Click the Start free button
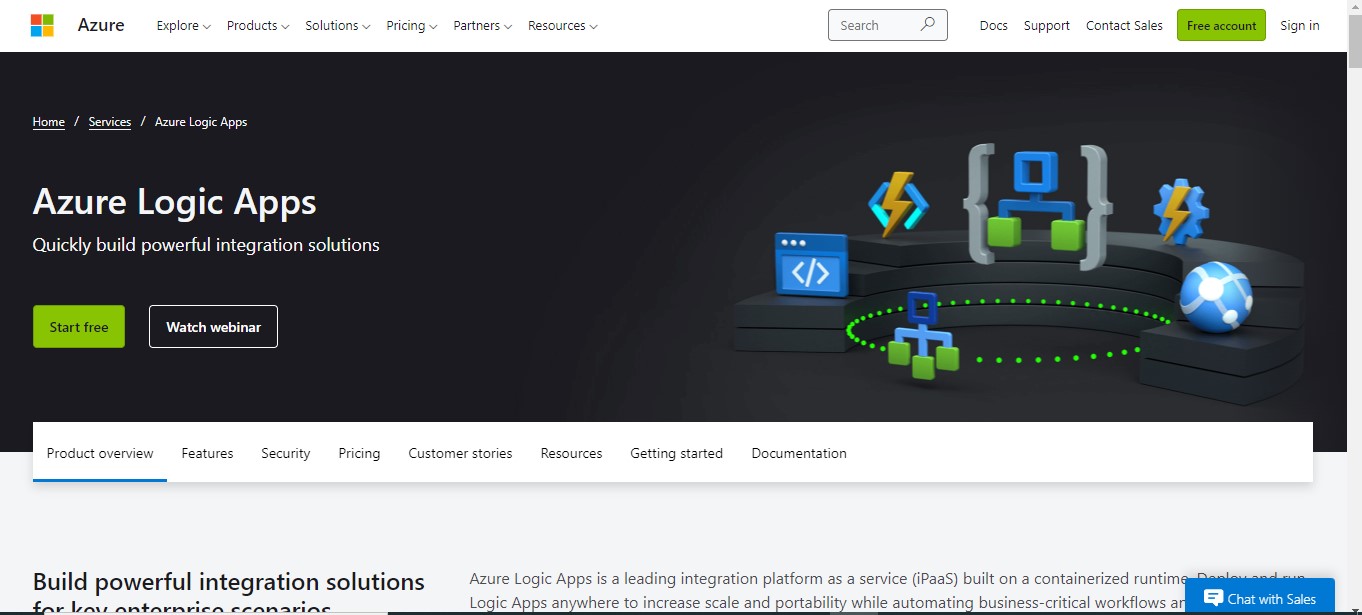Screen dimensions: 1362x615 (79, 327)
